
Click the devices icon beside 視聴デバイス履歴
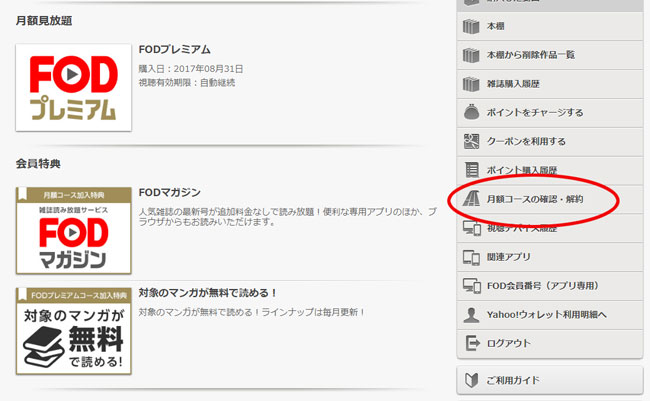(472, 228)
